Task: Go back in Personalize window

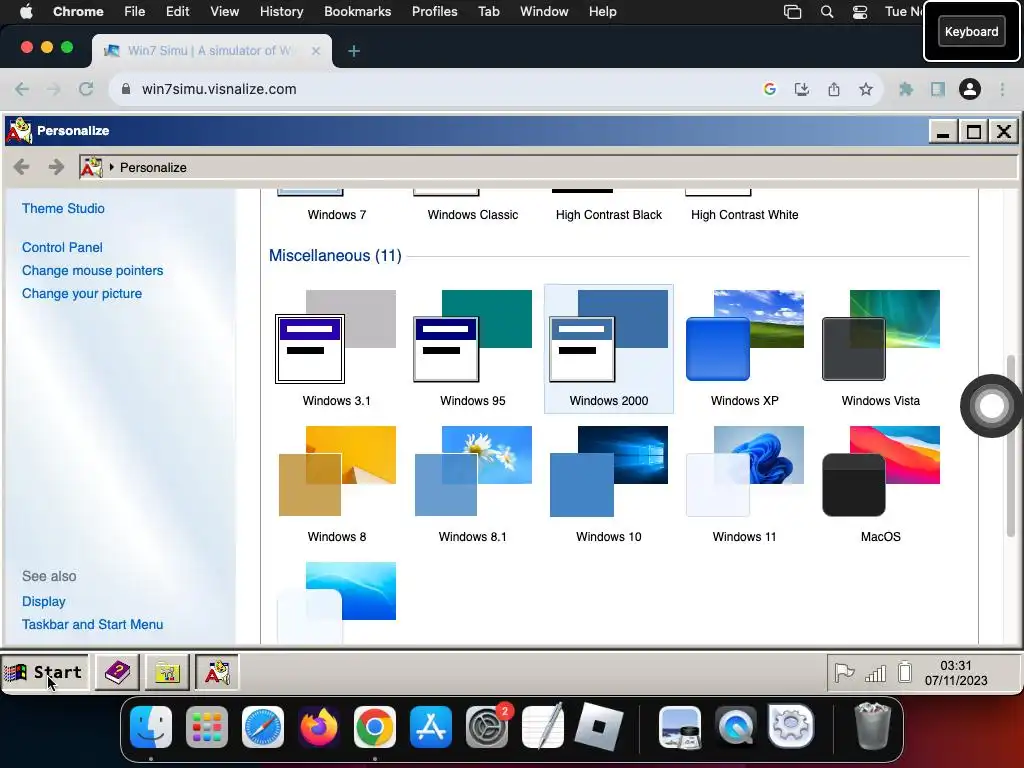Action: 22,167
